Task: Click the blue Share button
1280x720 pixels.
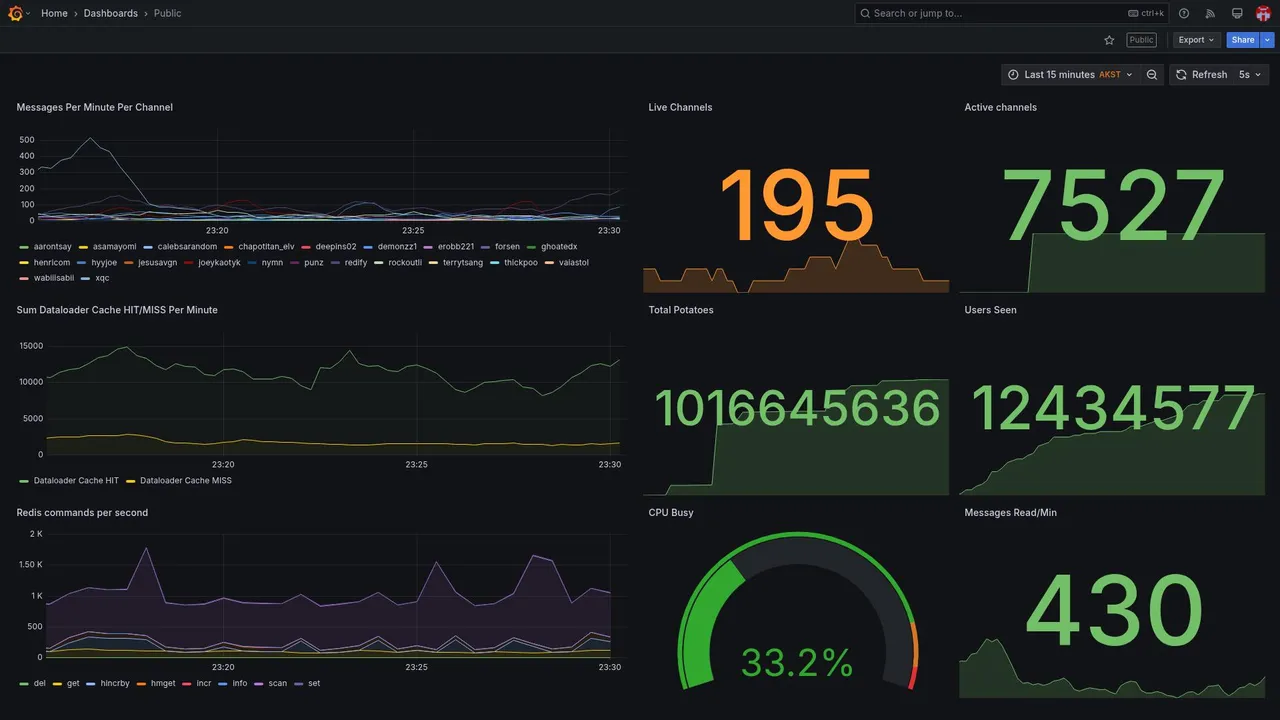Action: [x=1243, y=40]
